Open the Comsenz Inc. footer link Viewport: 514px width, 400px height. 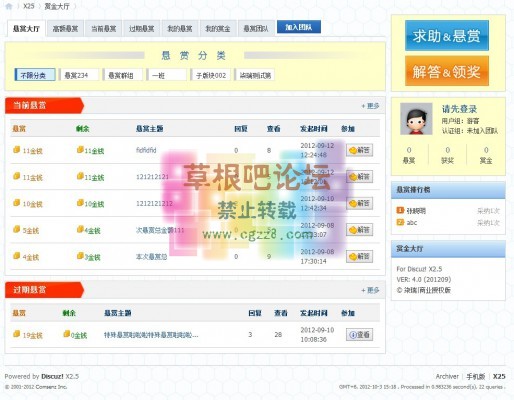(x=51, y=387)
